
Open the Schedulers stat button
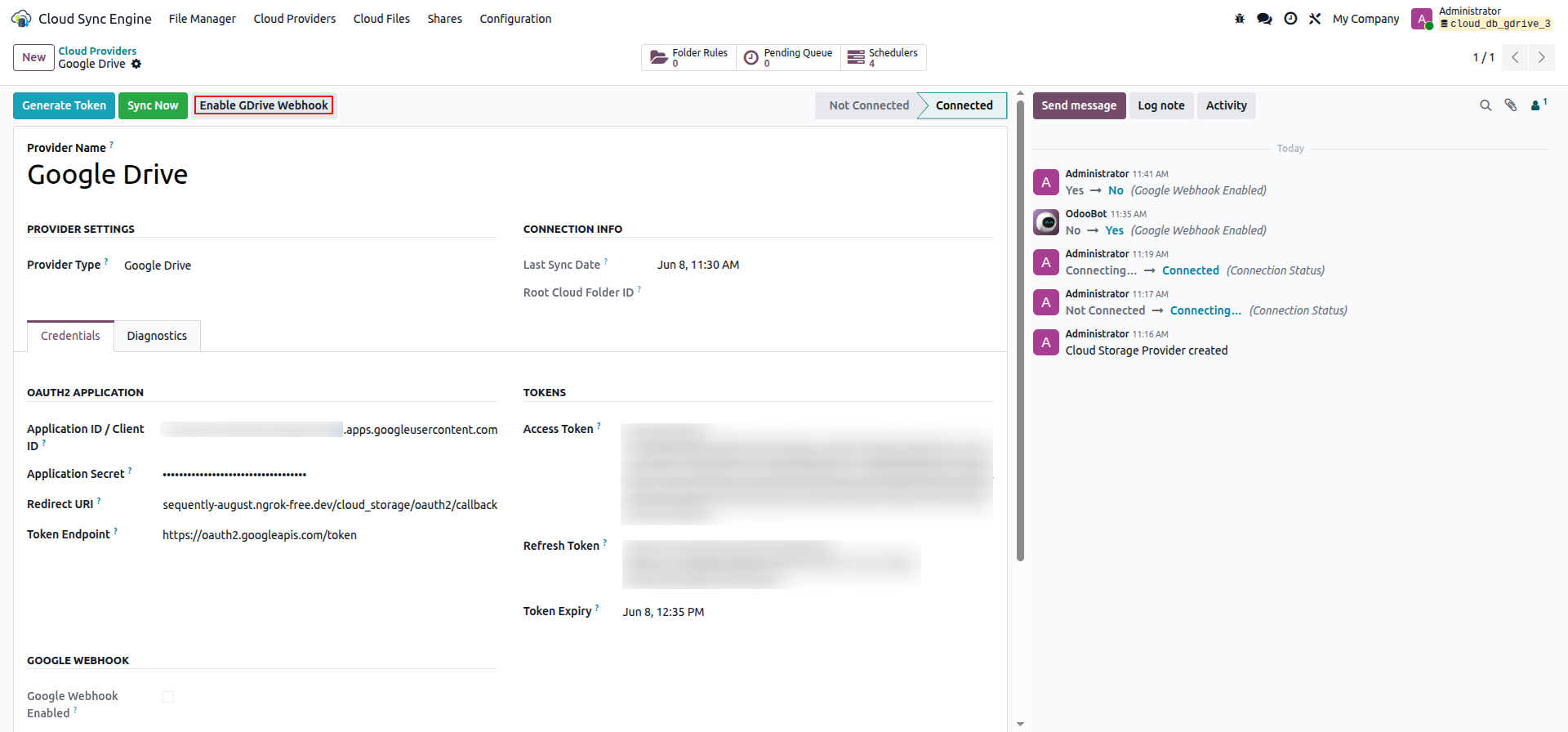[883, 57]
